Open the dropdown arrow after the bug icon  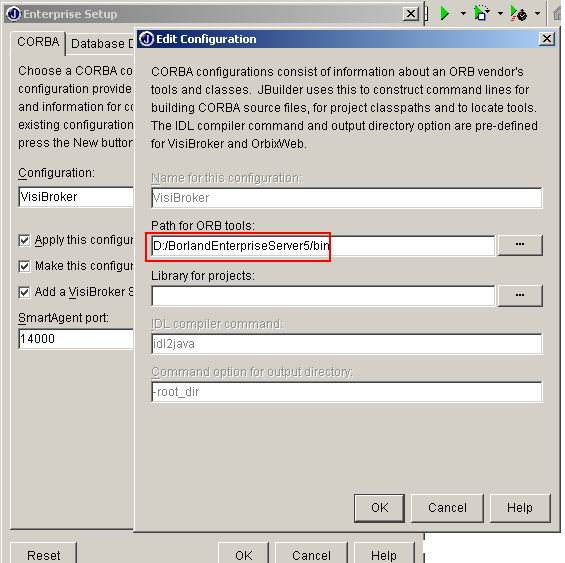(538, 14)
